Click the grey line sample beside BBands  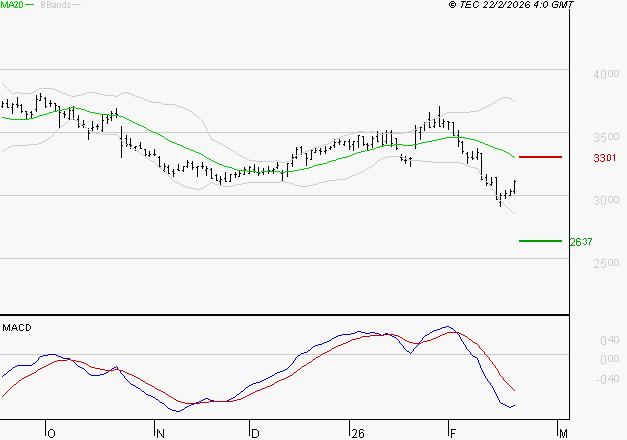click(x=75, y=6)
